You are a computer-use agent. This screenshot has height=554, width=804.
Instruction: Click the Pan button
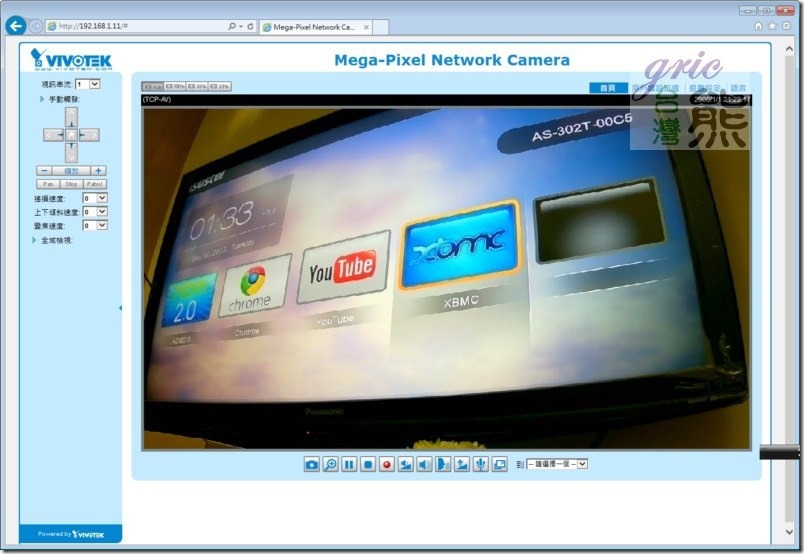[x=48, y=184]
